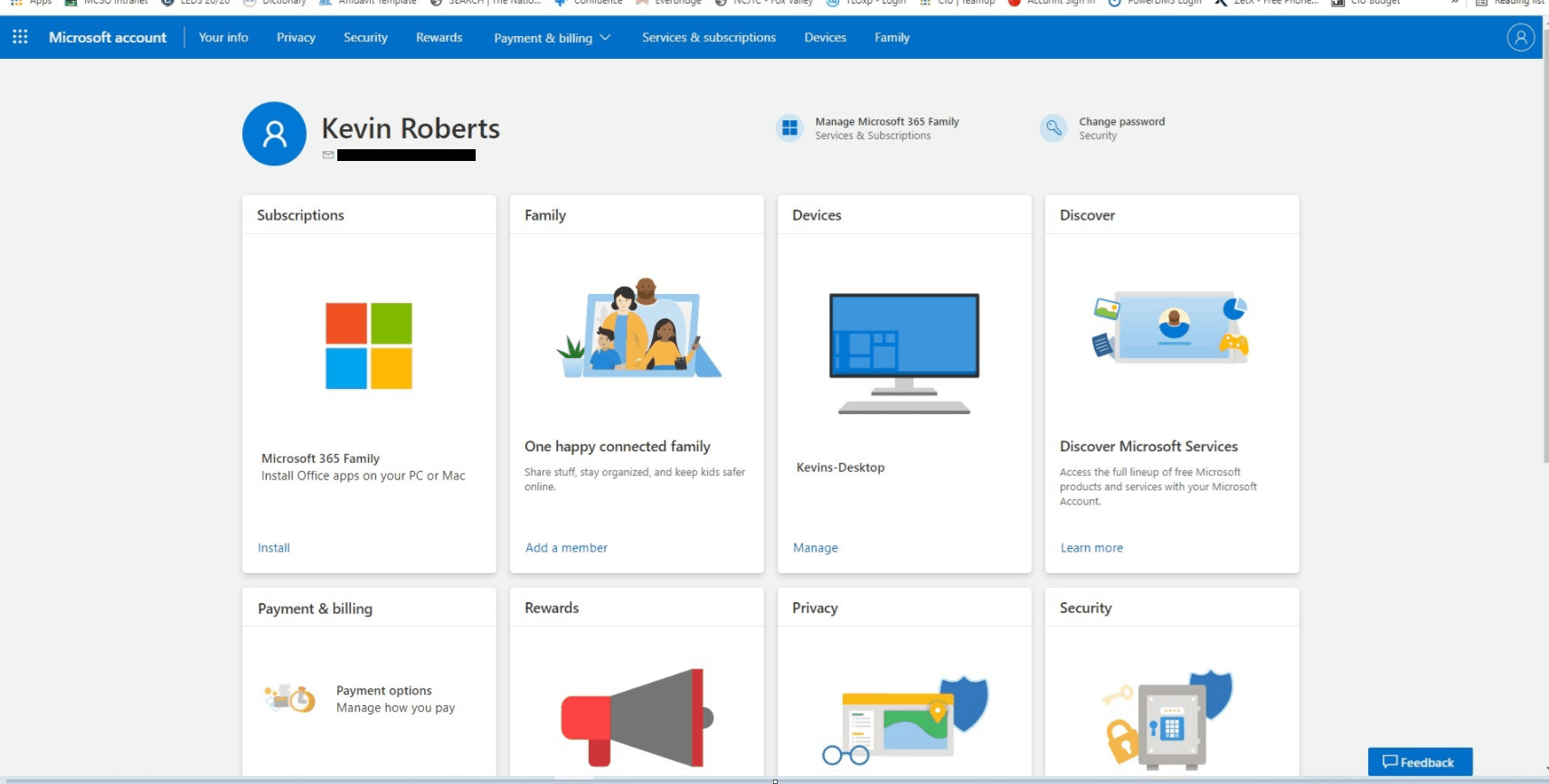Go to the Your info tab
This screenshot has height=784, width=1549.
[223, 37]
